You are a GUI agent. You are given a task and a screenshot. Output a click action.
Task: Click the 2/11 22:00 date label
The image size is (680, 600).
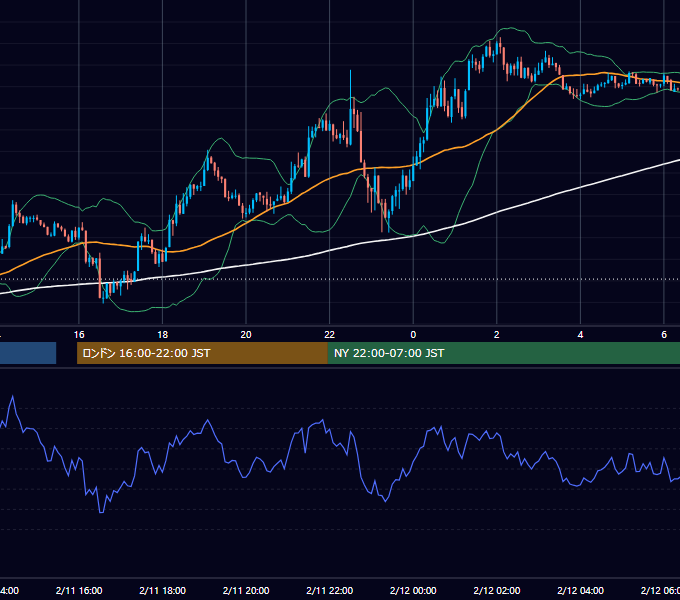[330, 590]
